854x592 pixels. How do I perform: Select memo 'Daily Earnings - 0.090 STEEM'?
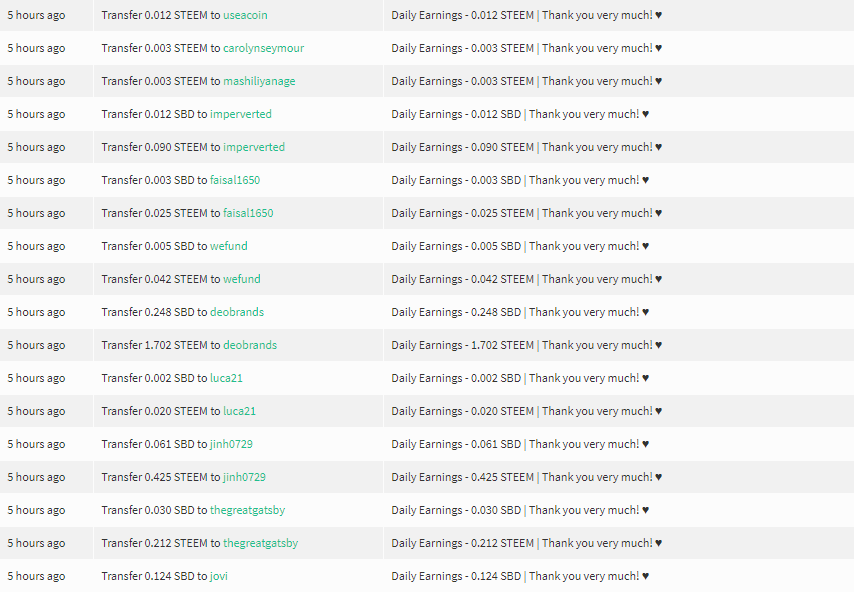(x=462, y=147)
